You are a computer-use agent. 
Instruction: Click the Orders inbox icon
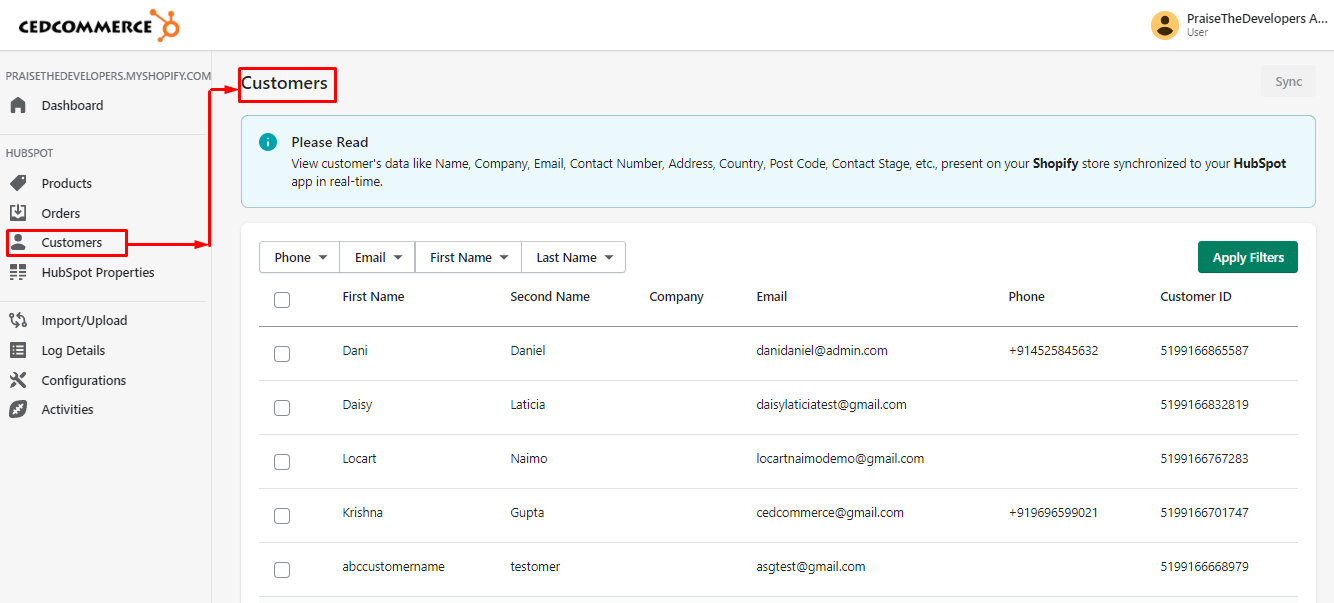click(18, 213)
